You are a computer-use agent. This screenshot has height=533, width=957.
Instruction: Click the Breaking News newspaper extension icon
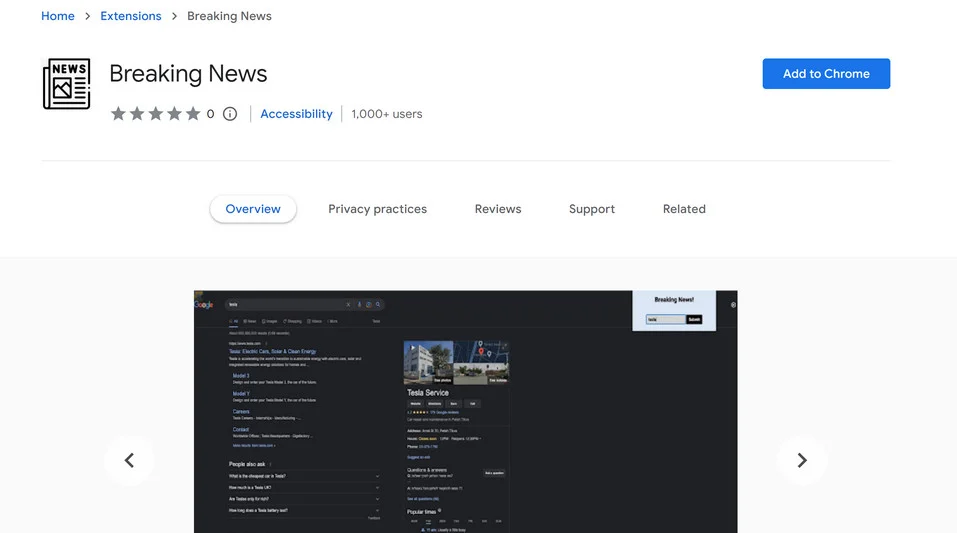pos(67,84)
